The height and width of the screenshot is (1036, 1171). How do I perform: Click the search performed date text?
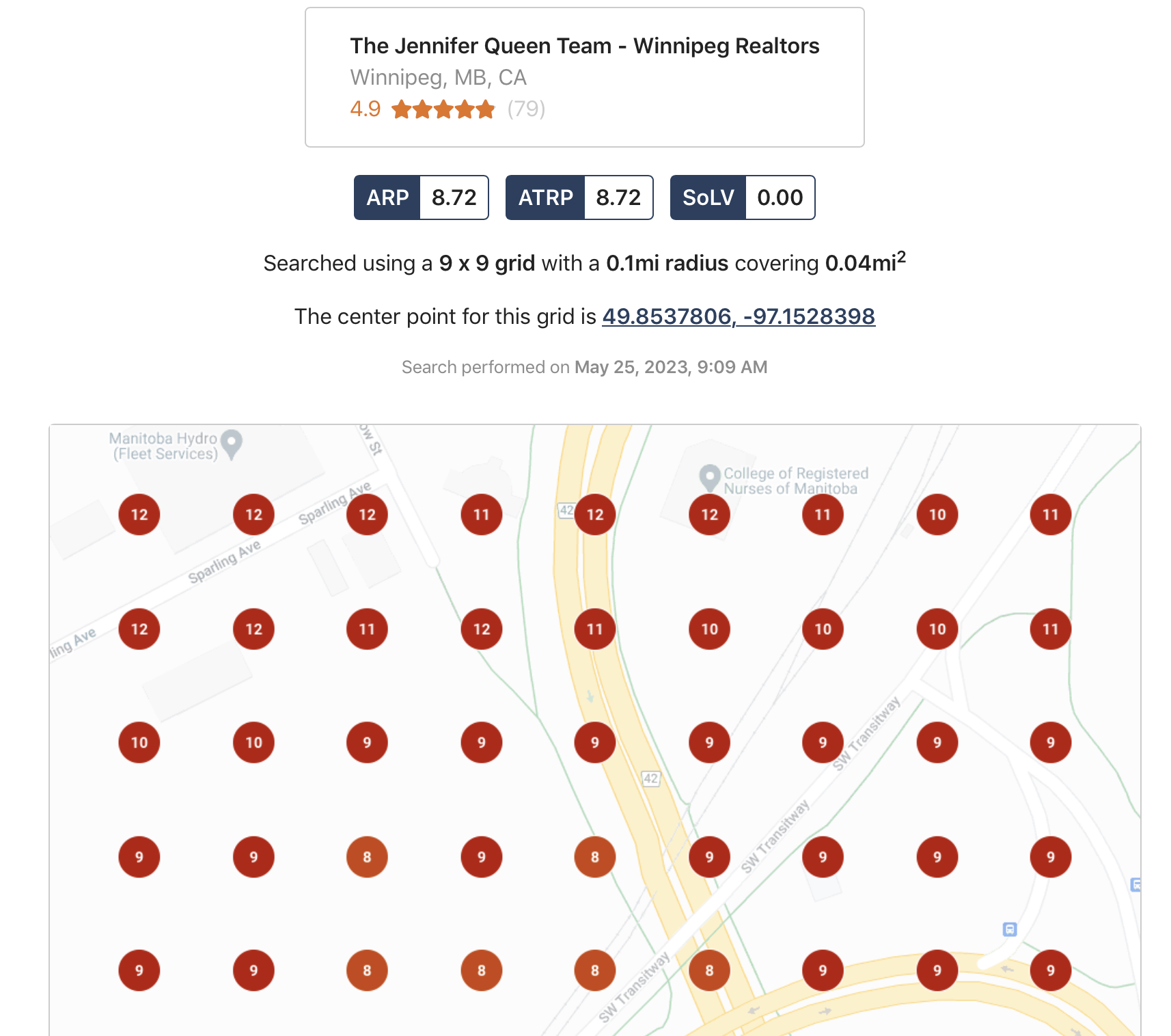tap(584, 367)
